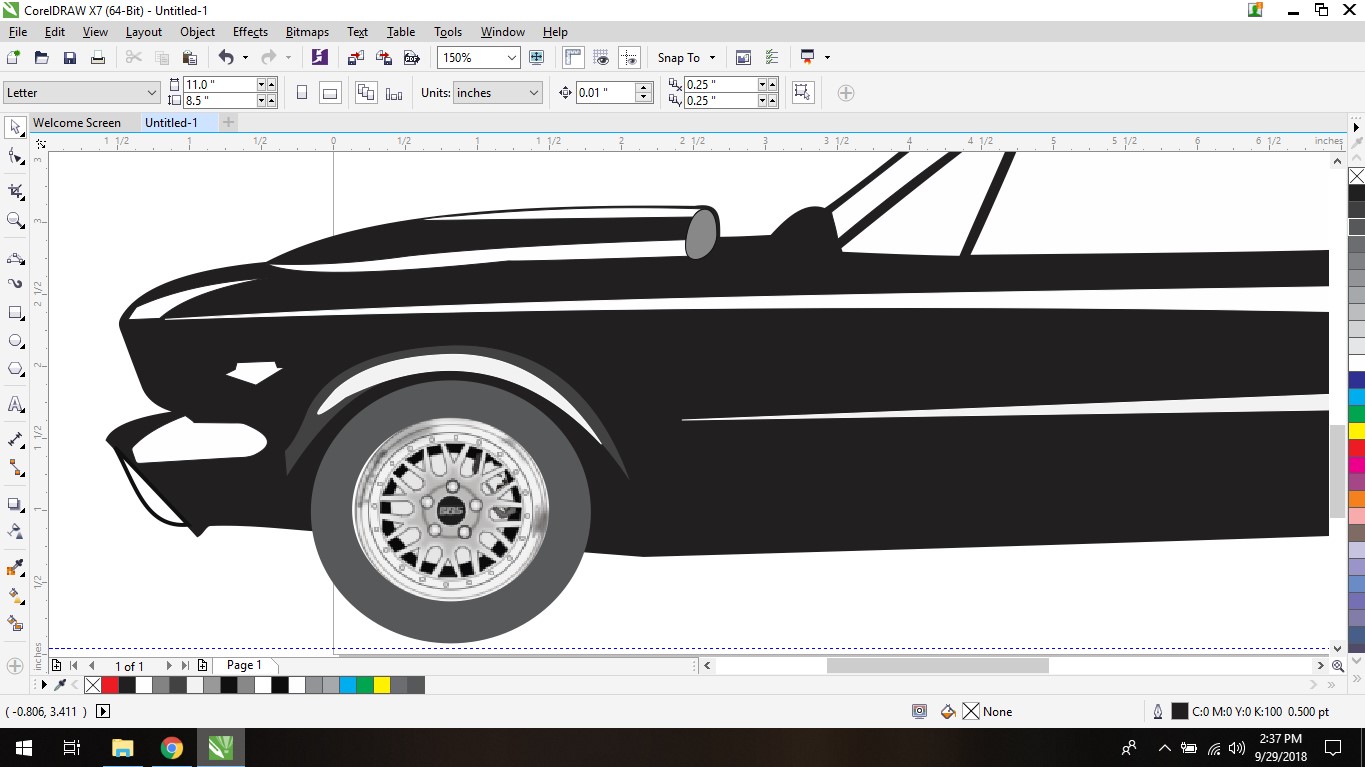Activate the Text tool

point(15,405)
